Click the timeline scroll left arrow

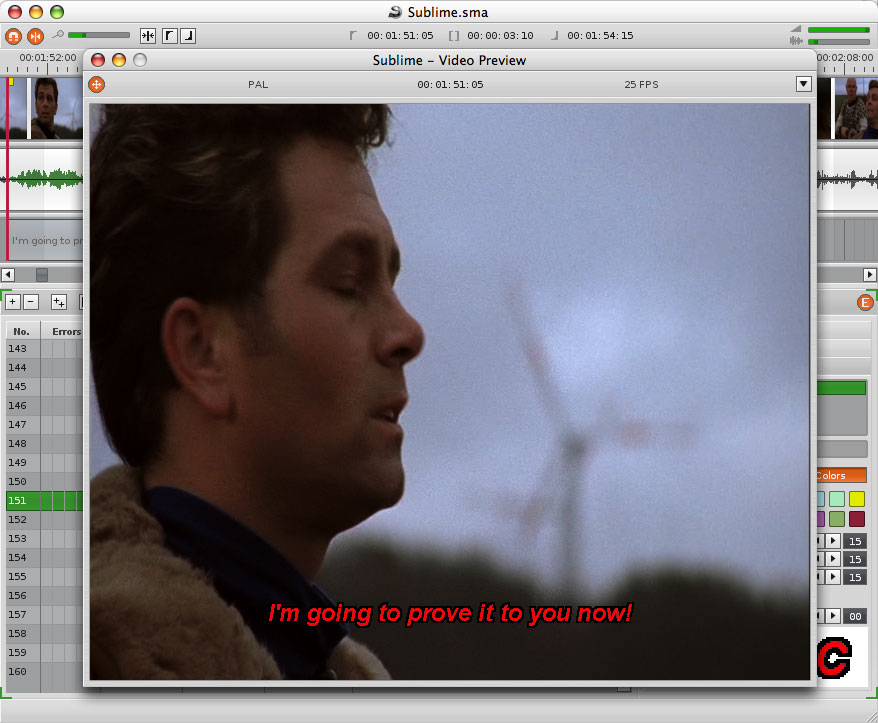coord(8,274)
